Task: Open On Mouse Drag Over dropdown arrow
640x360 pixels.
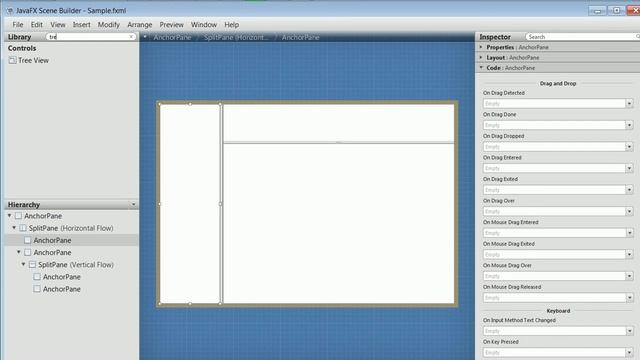Action: [629, 276]
